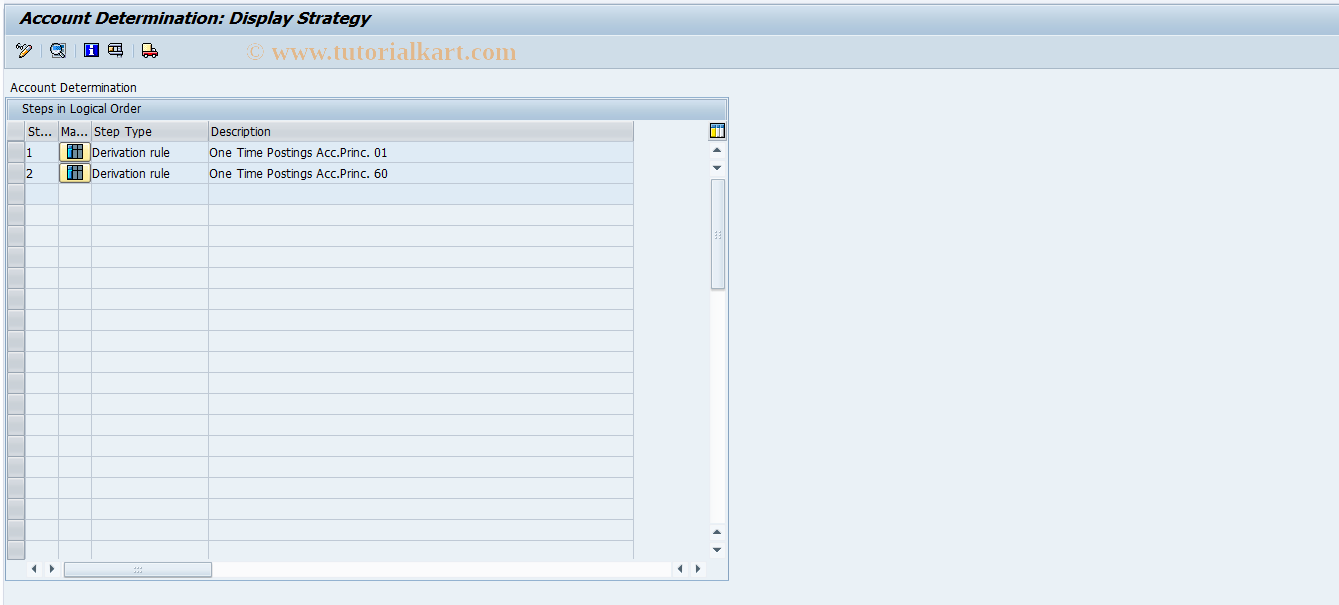Click vertical scrollbar bottom up arrow
Image resolution: width=1339 pixels, height=605 pixels.
[x=717, y=532]
